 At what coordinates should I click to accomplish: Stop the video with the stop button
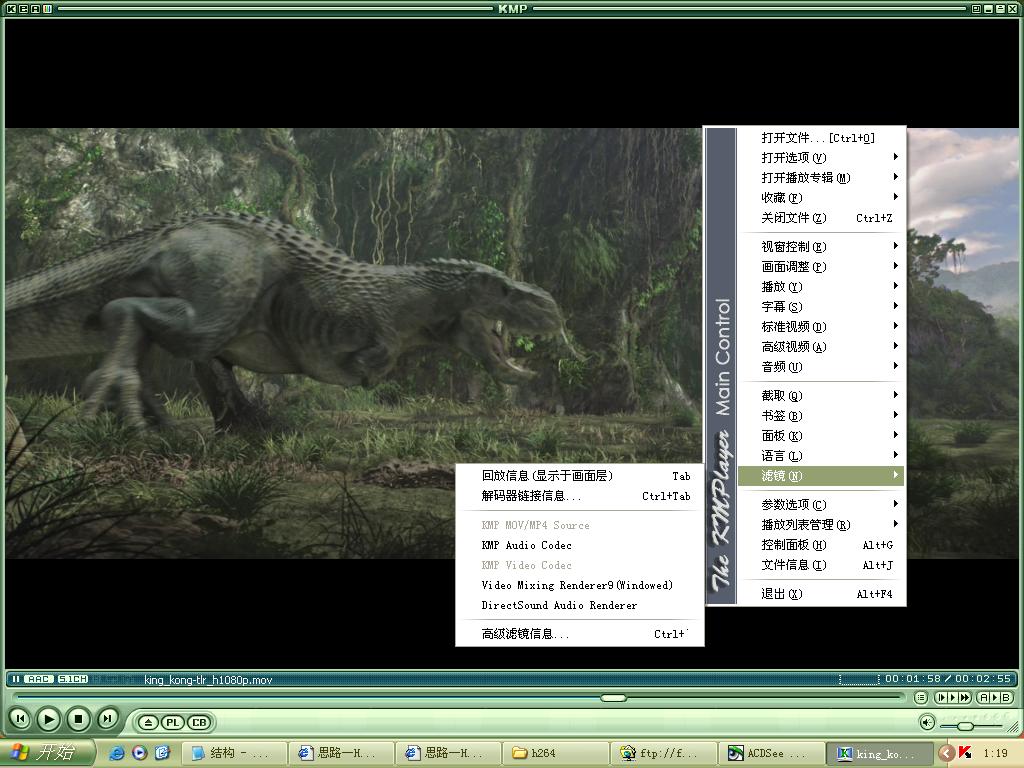tap(78, 719)
